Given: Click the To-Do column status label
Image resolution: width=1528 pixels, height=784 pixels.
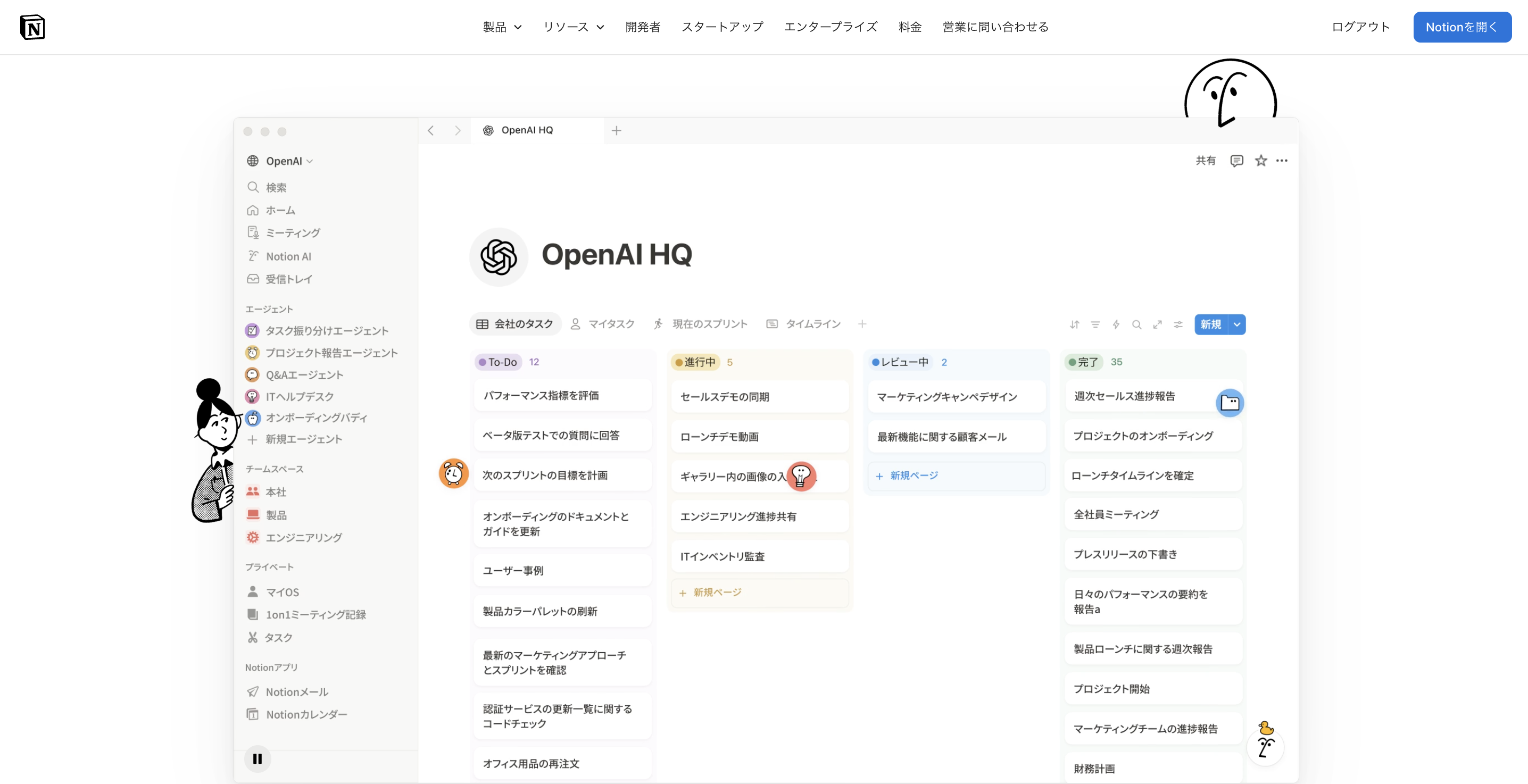Looking at the screenshot, I should click(499, 362).
